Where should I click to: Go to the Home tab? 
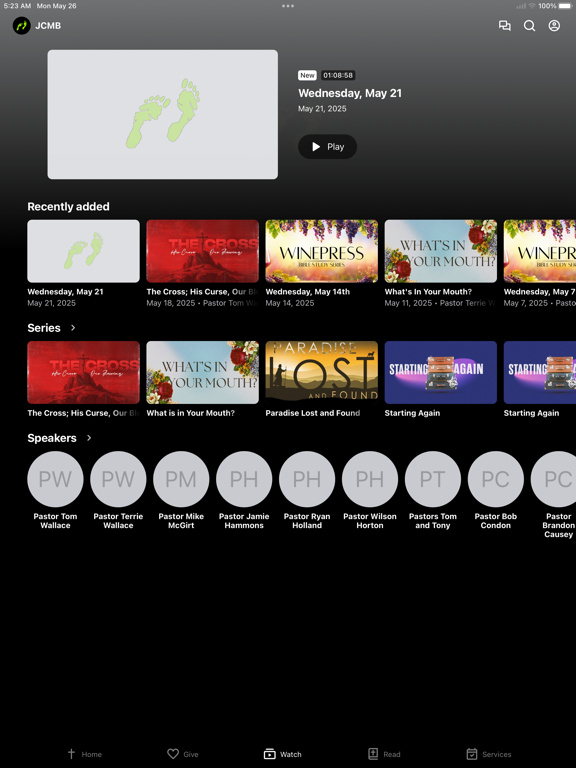tap(84, 754)
